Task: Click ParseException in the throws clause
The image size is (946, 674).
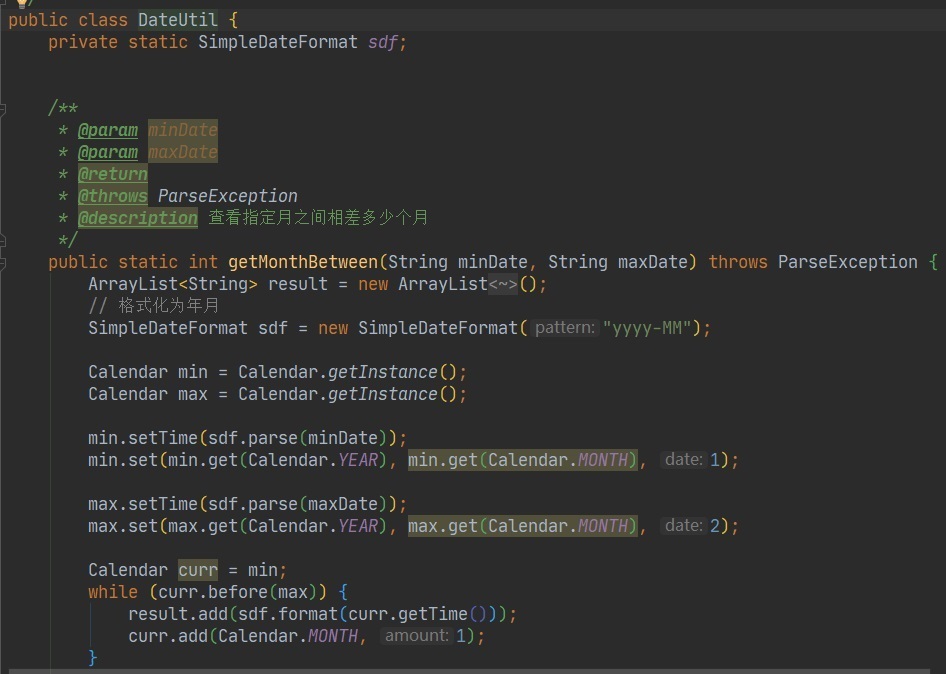Action: point(848,262)
